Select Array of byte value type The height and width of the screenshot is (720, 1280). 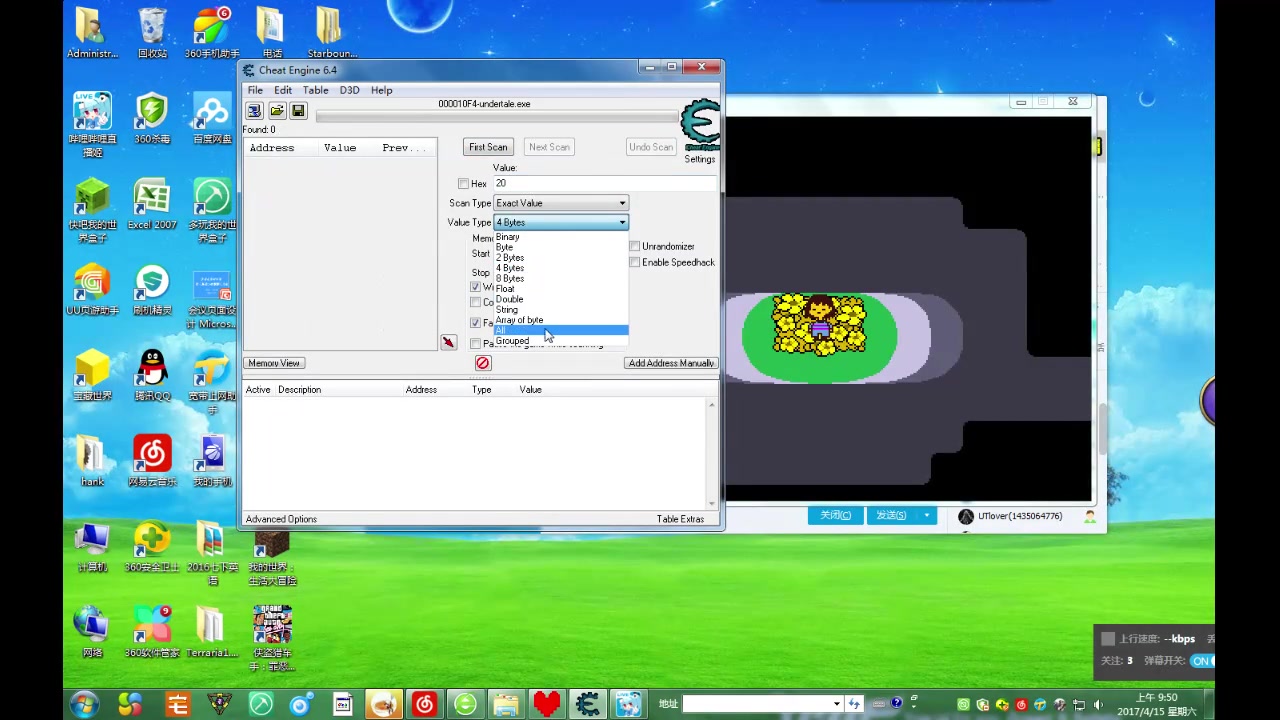tap(561, 320)
